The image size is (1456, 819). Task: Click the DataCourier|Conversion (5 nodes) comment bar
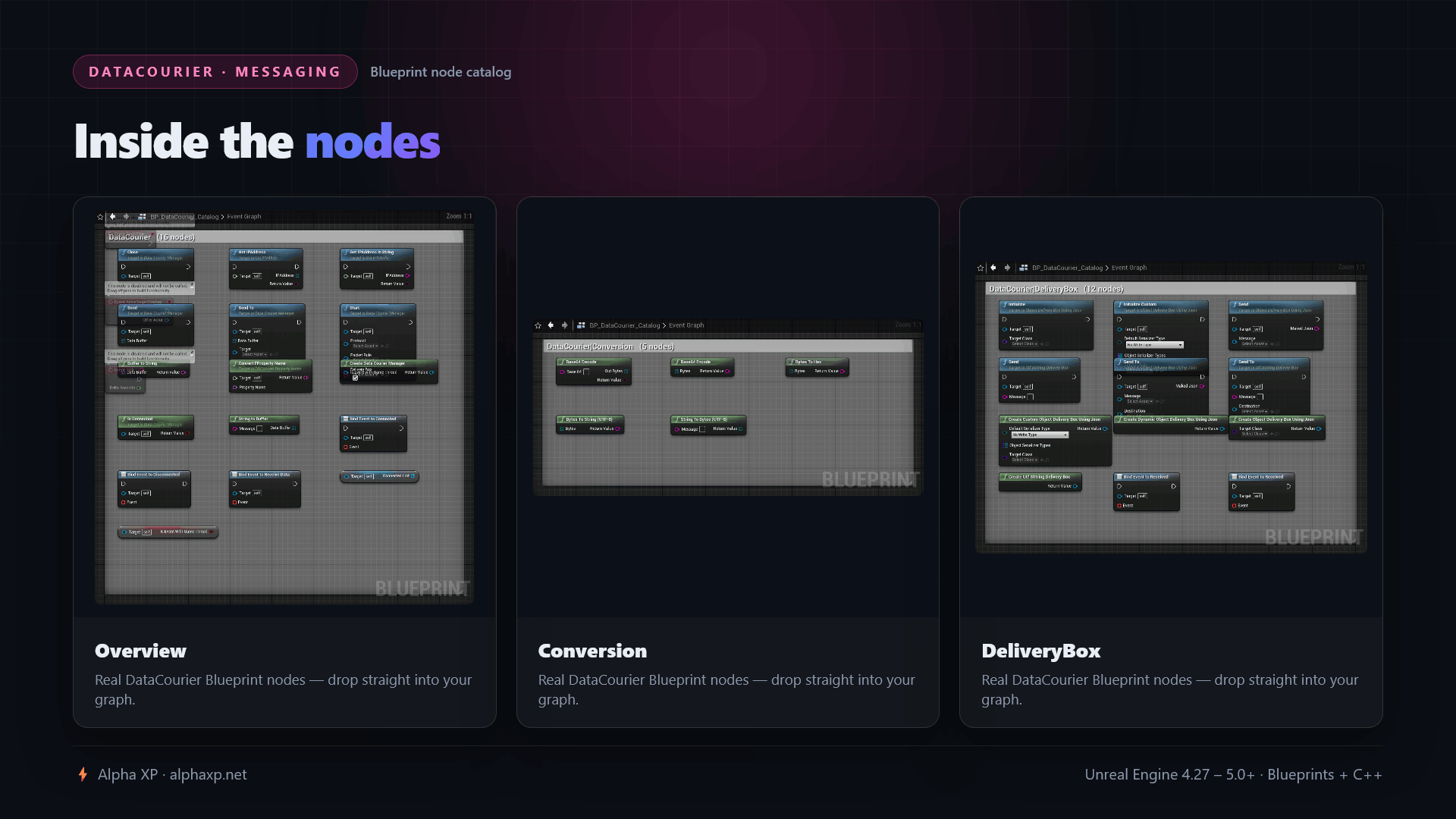tap(728, 347)
